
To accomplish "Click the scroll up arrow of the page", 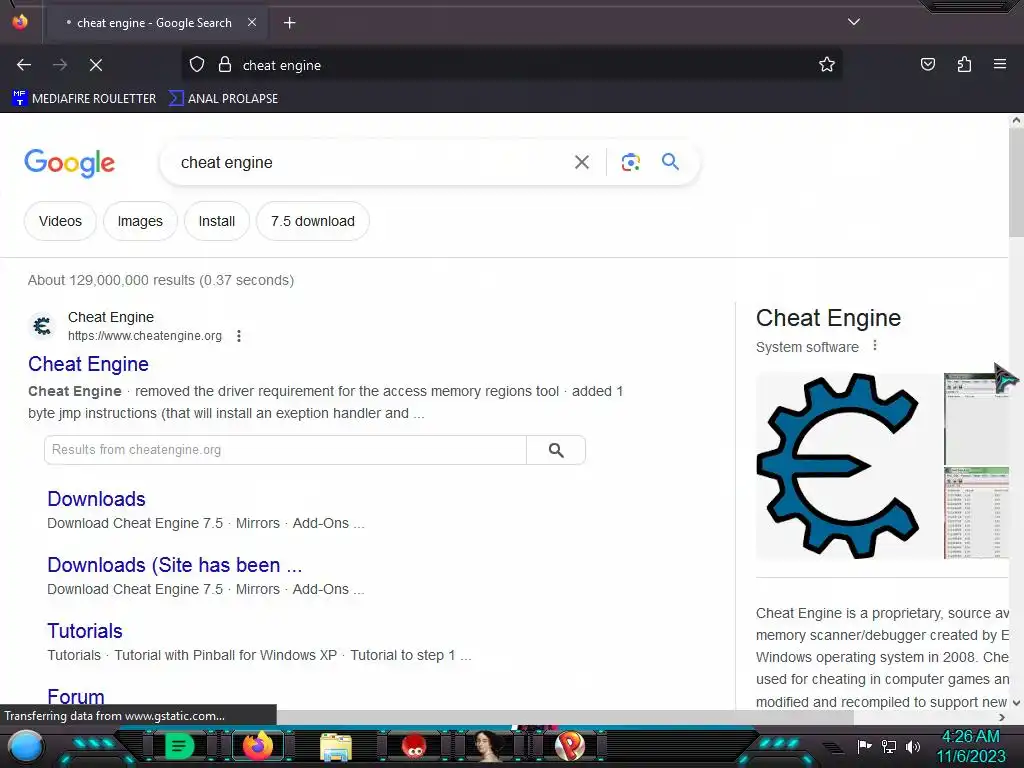I will coord(1016,120).
